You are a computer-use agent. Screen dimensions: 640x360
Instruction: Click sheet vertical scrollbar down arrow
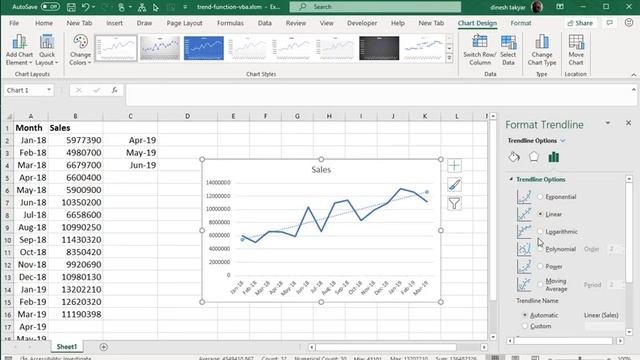click(x=493, y=337)
